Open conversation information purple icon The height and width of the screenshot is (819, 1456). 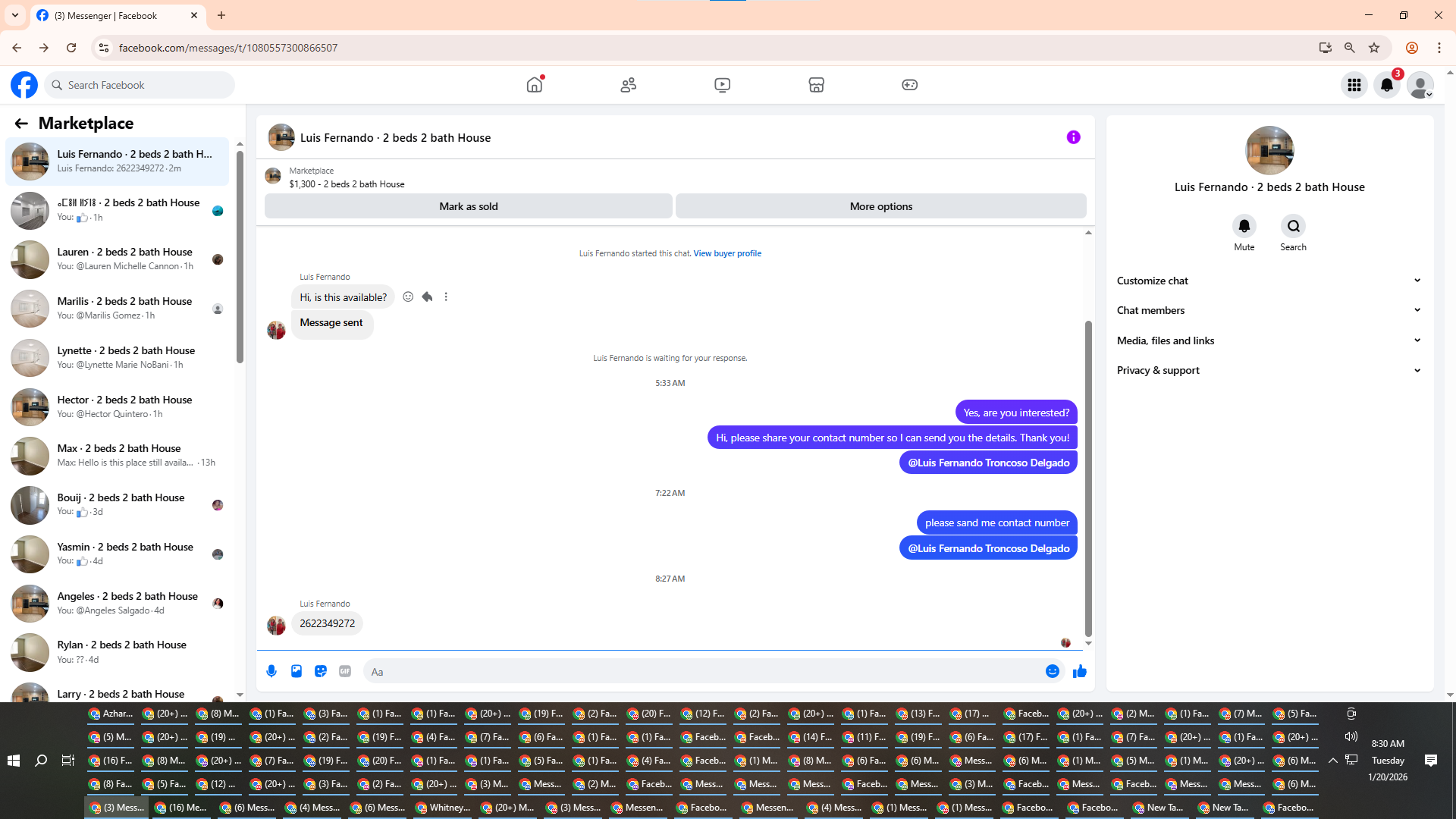pyautogui.click(x=1073, y=137)
